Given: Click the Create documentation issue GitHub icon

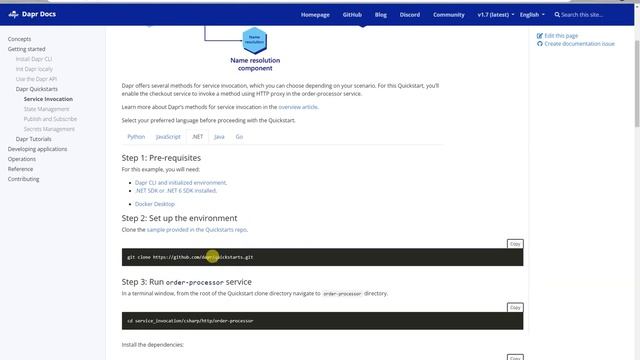Looking at the screenshot, I should pyautogui.click(x=540, y=44).
